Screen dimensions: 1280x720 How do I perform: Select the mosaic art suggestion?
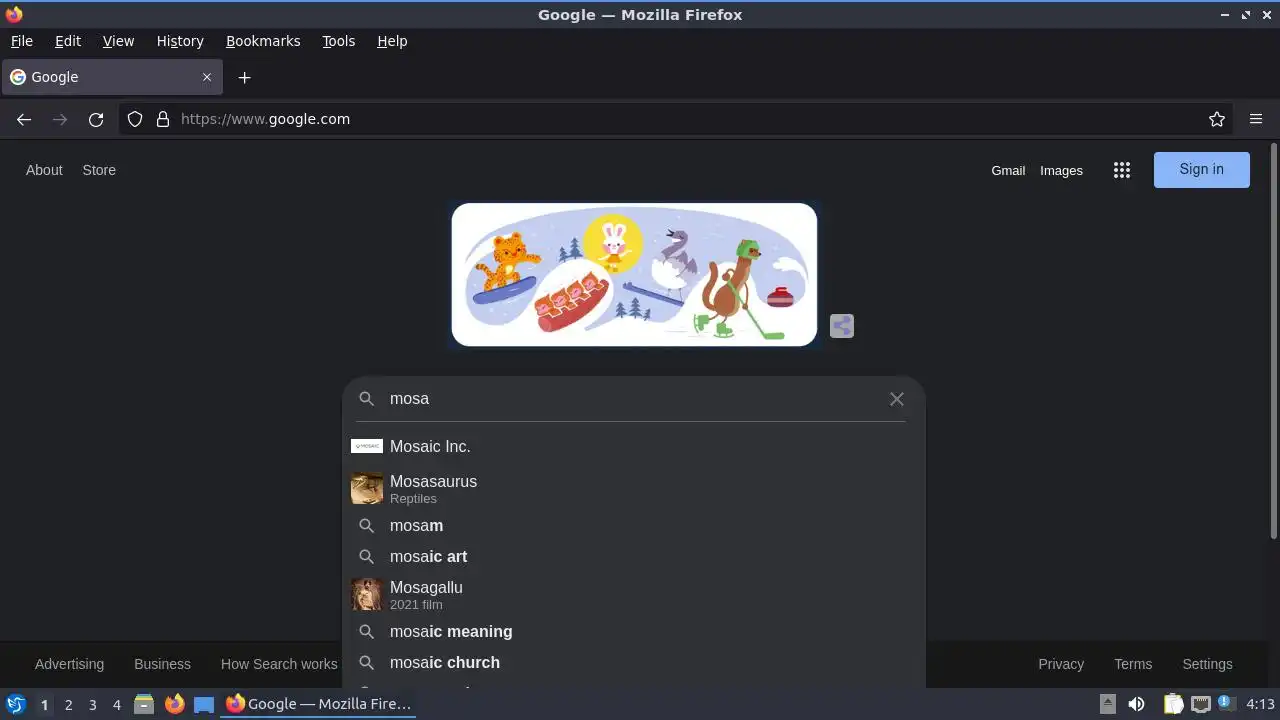point(634,557)
